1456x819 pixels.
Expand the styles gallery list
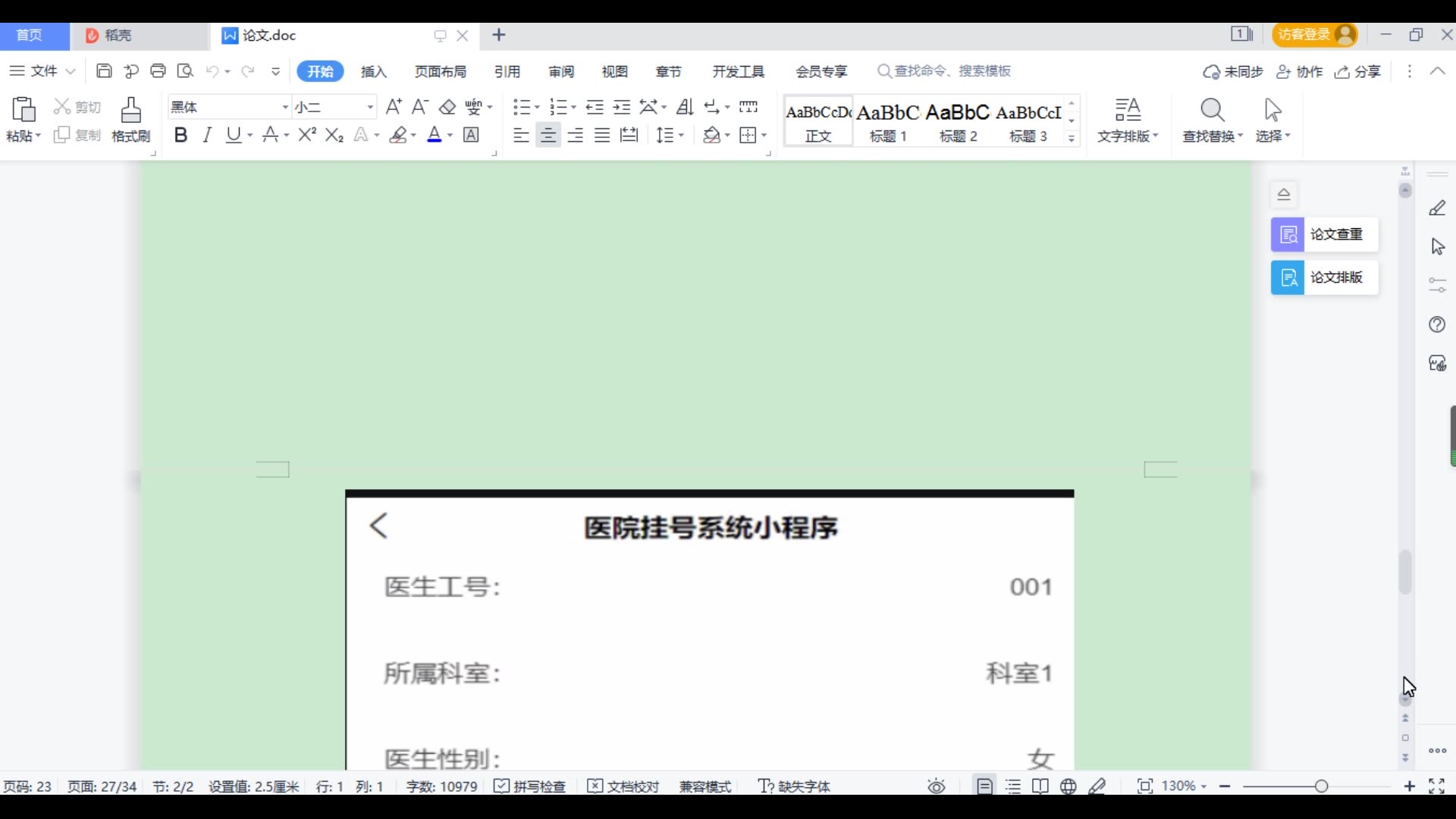(x=1072, y=138)
